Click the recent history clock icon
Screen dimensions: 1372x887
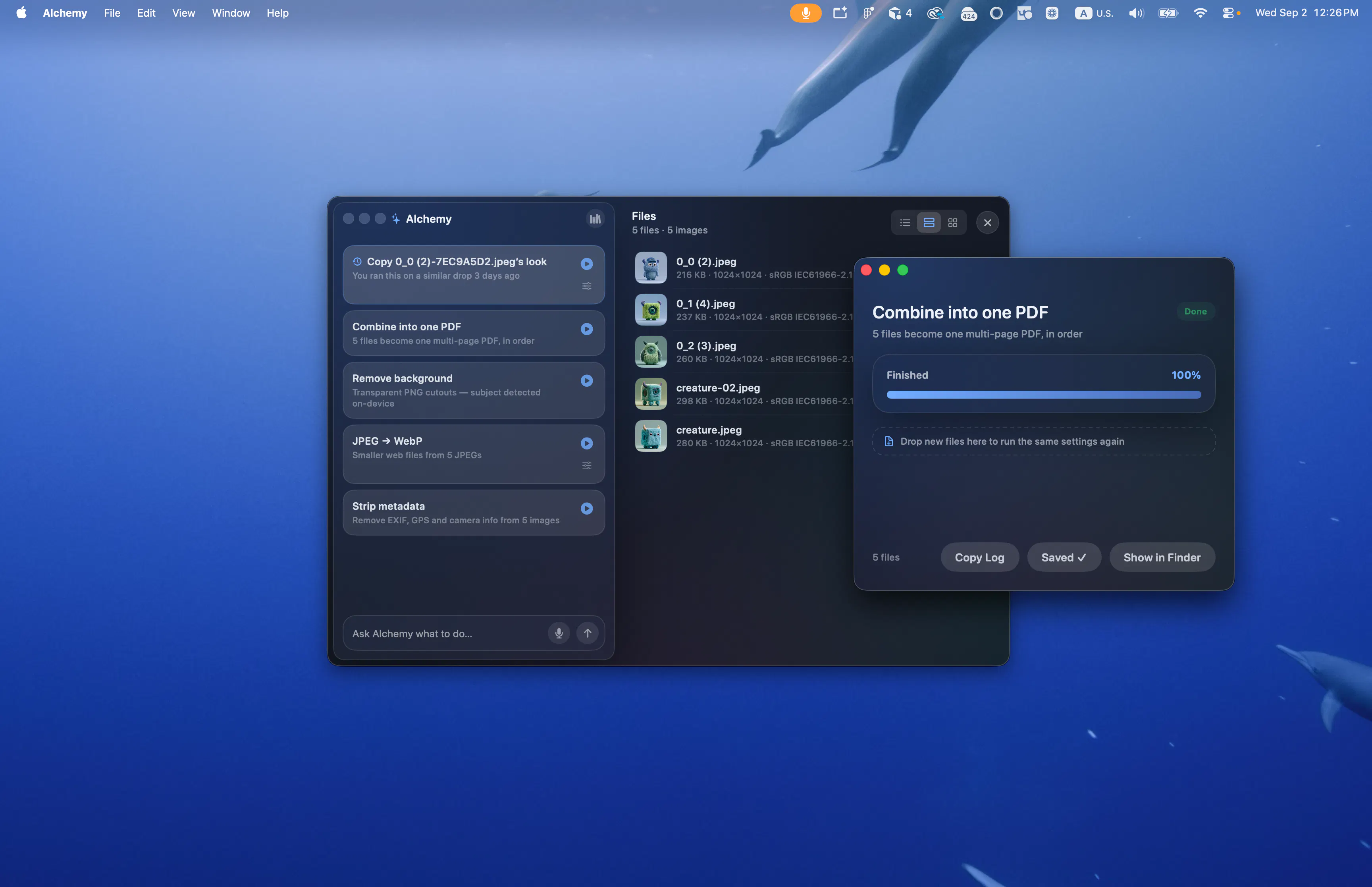pos(357,262)
